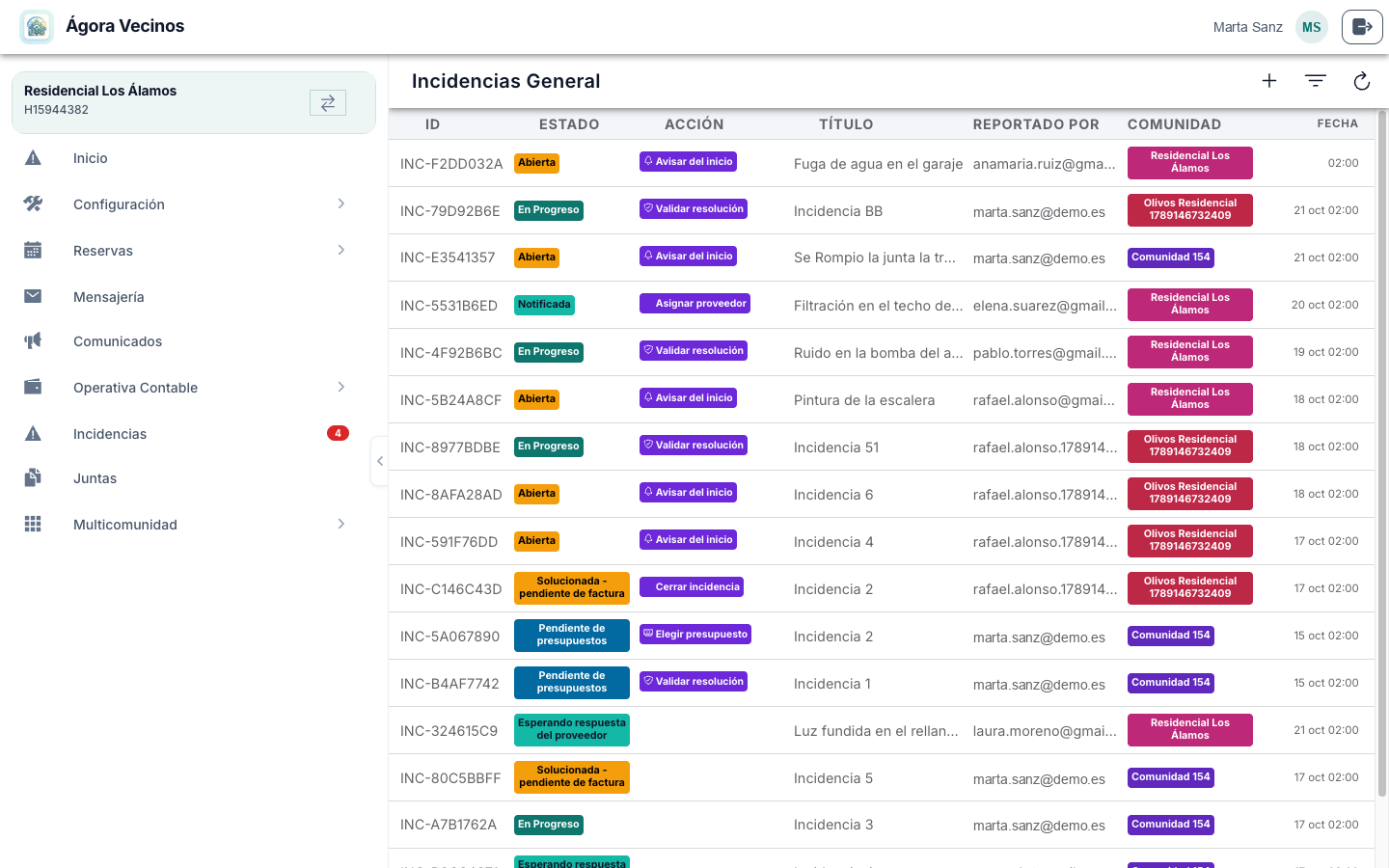The width and height of the screenshot is (1389, 868).
Task: Click the incidents table vertical scrollbar
Action: [x=1381, y=453]
